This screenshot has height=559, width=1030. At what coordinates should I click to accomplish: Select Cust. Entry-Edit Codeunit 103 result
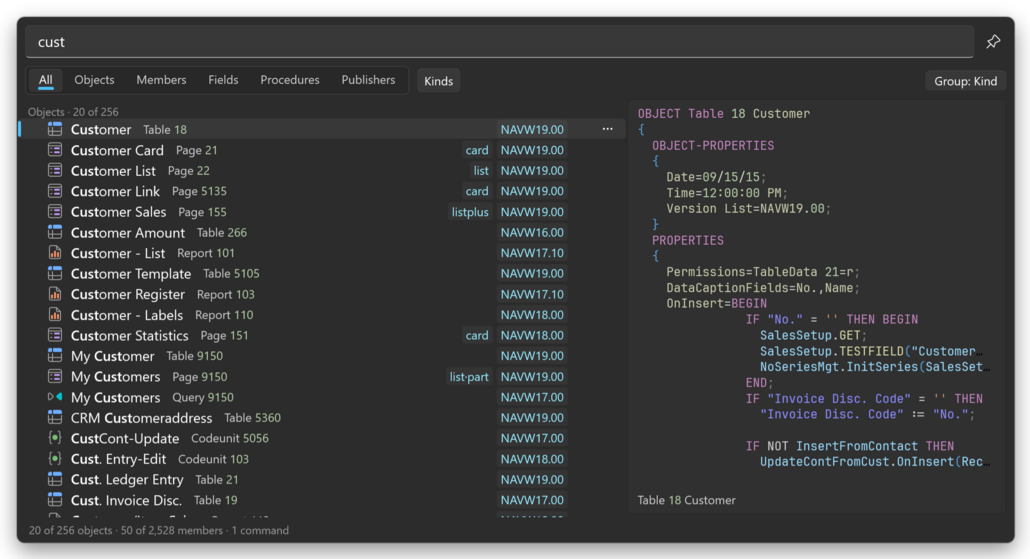point(322,458)
